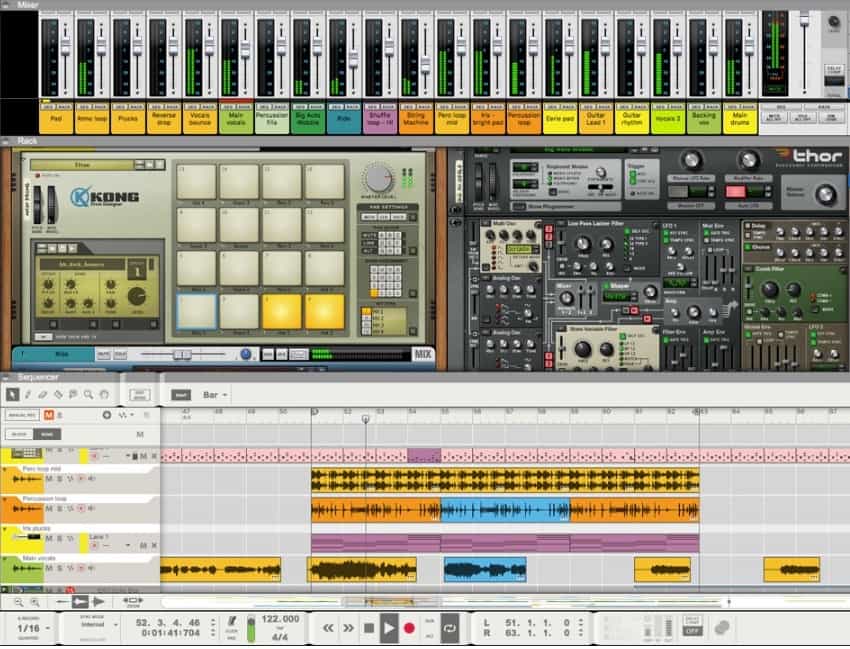Select the Pencil tool in sequencer toolbar
Screen dimensions: 850x649
click(28, 395)
